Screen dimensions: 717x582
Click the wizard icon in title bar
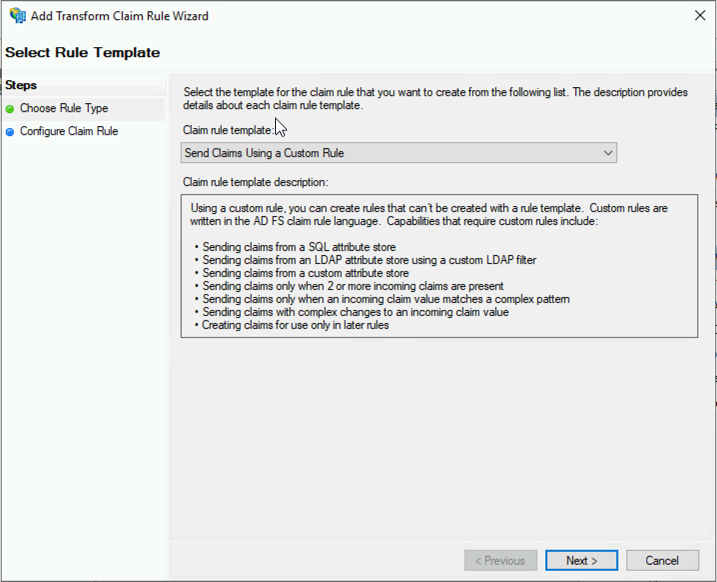[18, 16]
